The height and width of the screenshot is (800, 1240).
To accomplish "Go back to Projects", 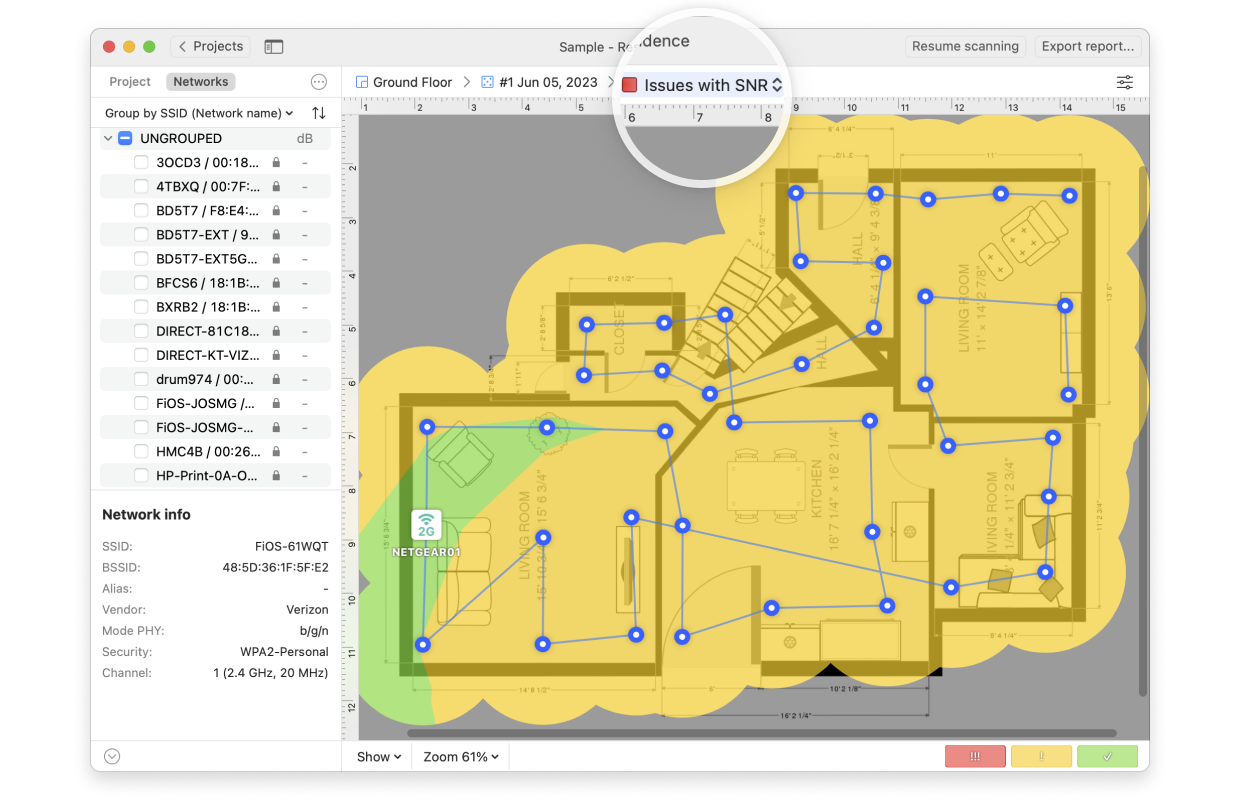I will coord(210,46).
